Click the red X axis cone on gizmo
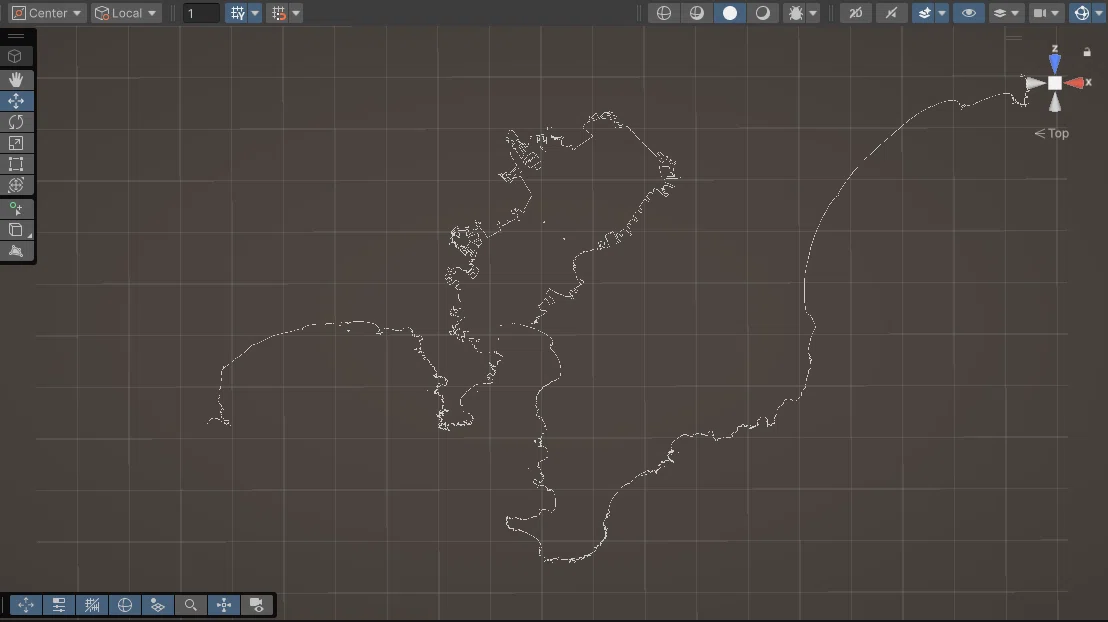Screen dimensions: 1108x622 pyautogui.click(x=1075, y=83)
